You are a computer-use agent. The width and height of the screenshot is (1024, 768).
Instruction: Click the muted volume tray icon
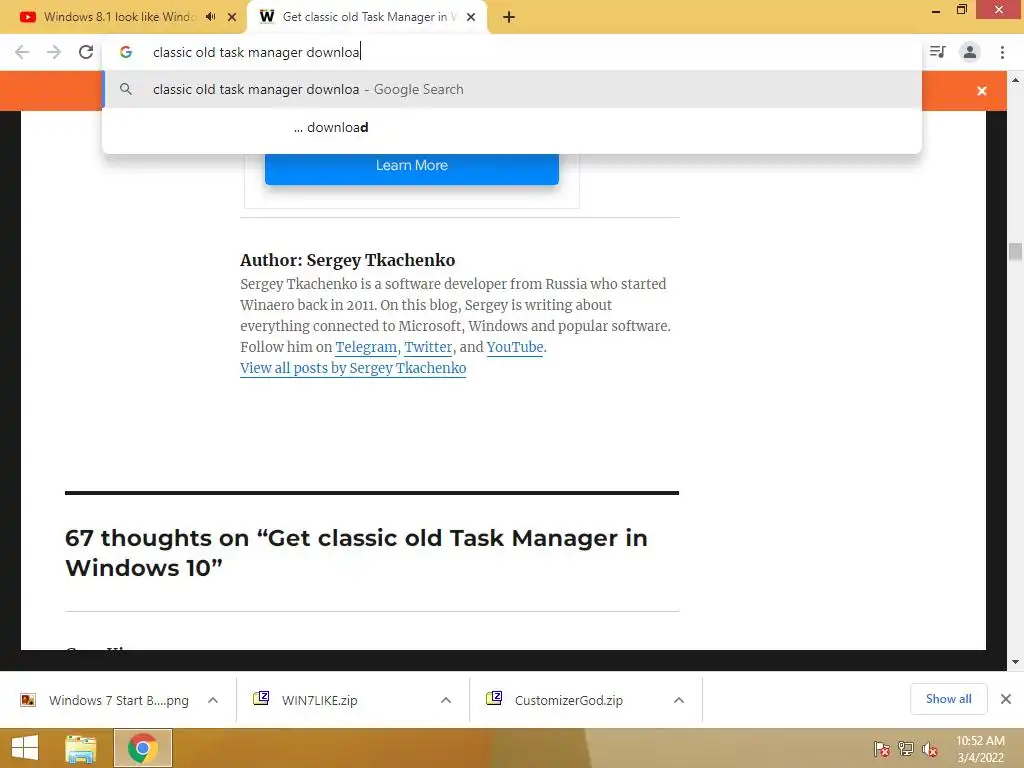coord(930,749)
